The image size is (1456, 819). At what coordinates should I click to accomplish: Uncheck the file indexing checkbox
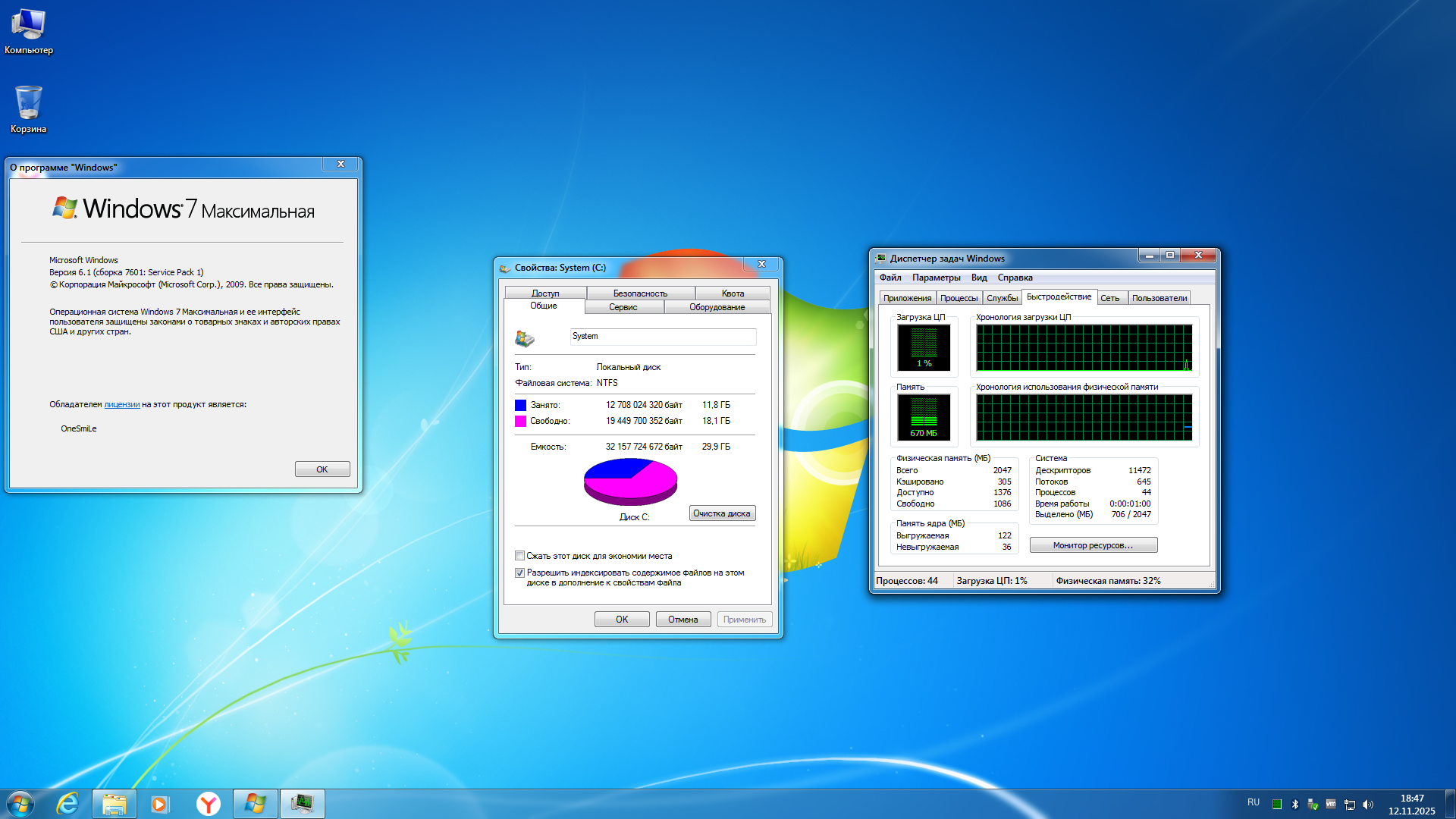point(519,573)
